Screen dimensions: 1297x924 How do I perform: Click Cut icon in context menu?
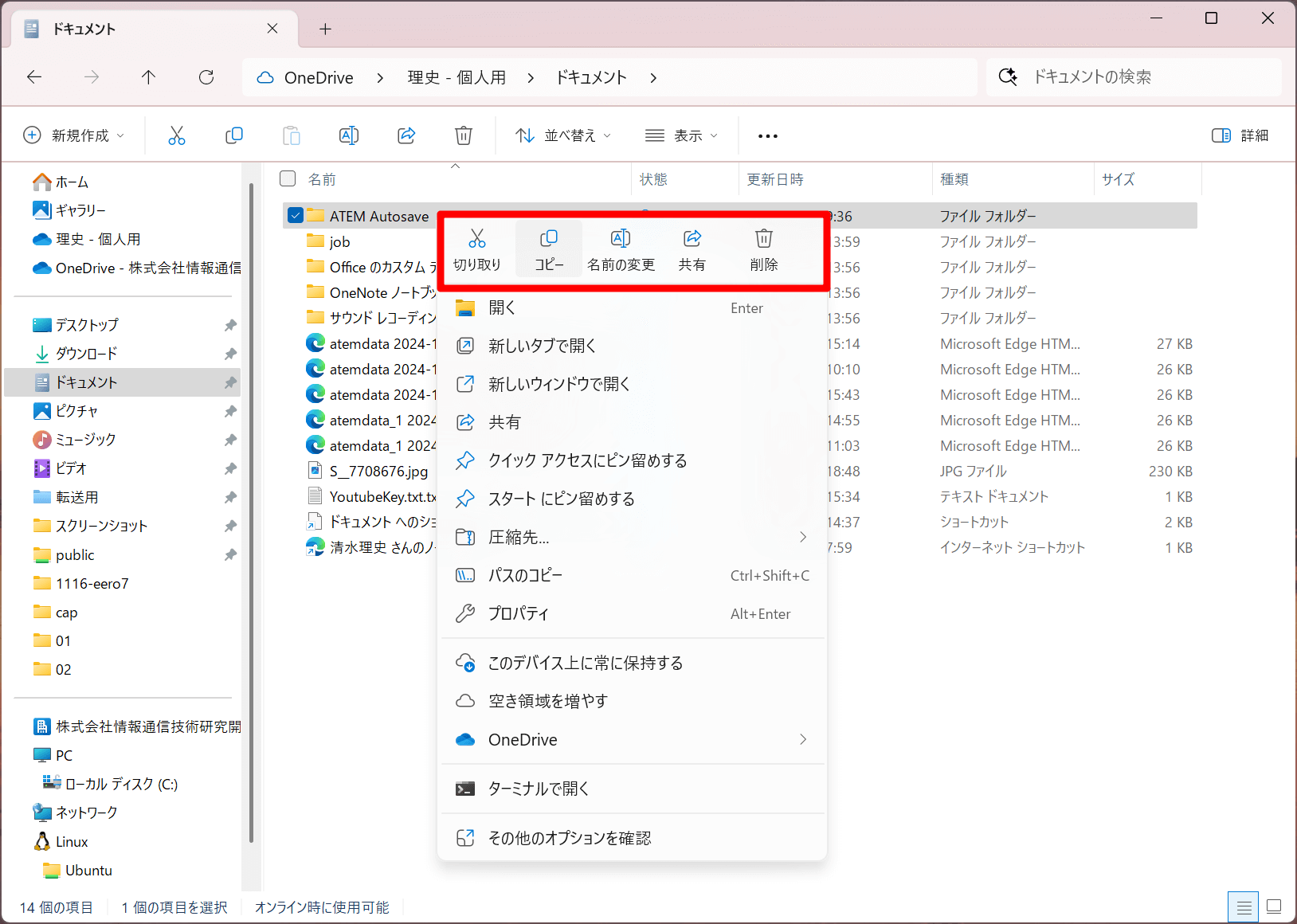[x=476, y=239]
